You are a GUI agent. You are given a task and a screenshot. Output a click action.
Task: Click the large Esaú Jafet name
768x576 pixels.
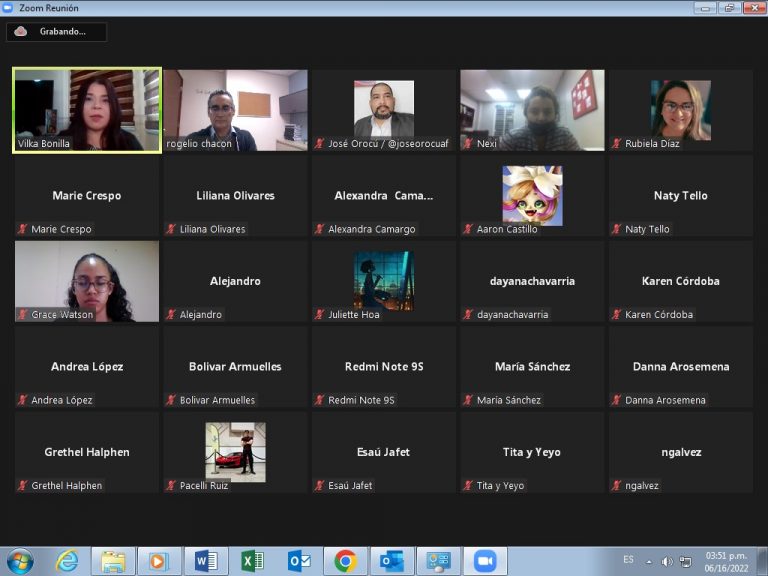[x=384, y=452]
